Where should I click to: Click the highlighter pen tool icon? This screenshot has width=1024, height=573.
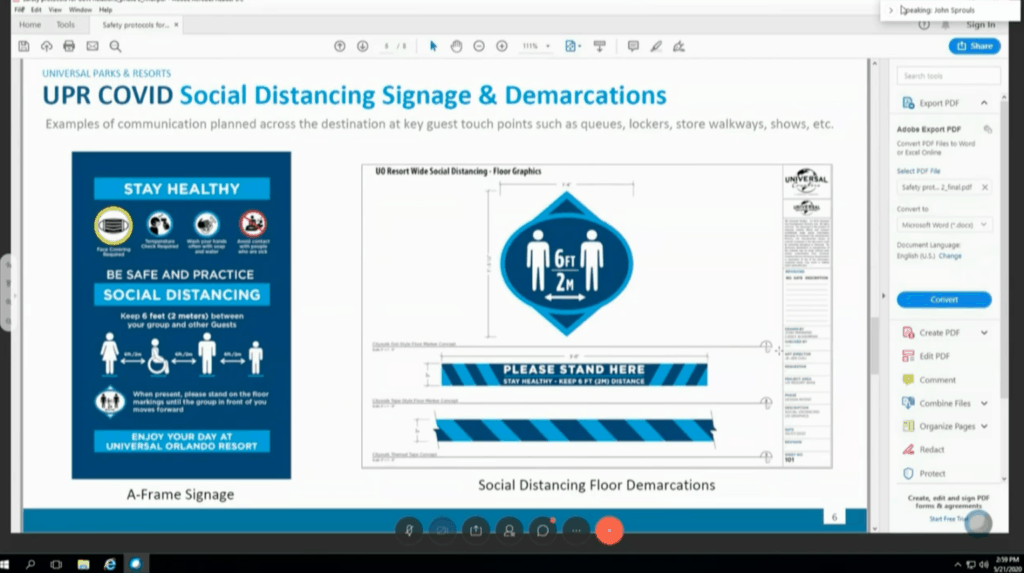656,46
